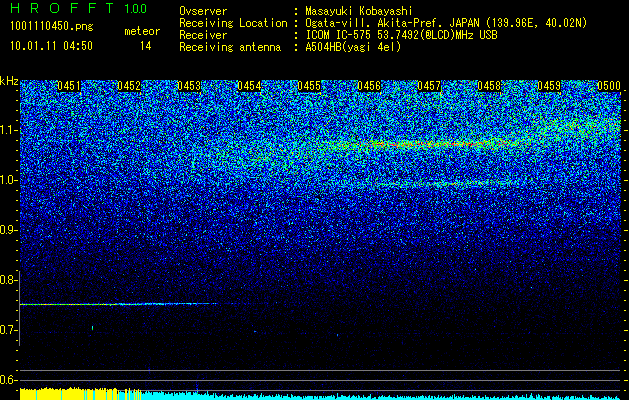The image size is (629, 400).
Task: Click the 0451 time marker
Action: click(69, 86)
